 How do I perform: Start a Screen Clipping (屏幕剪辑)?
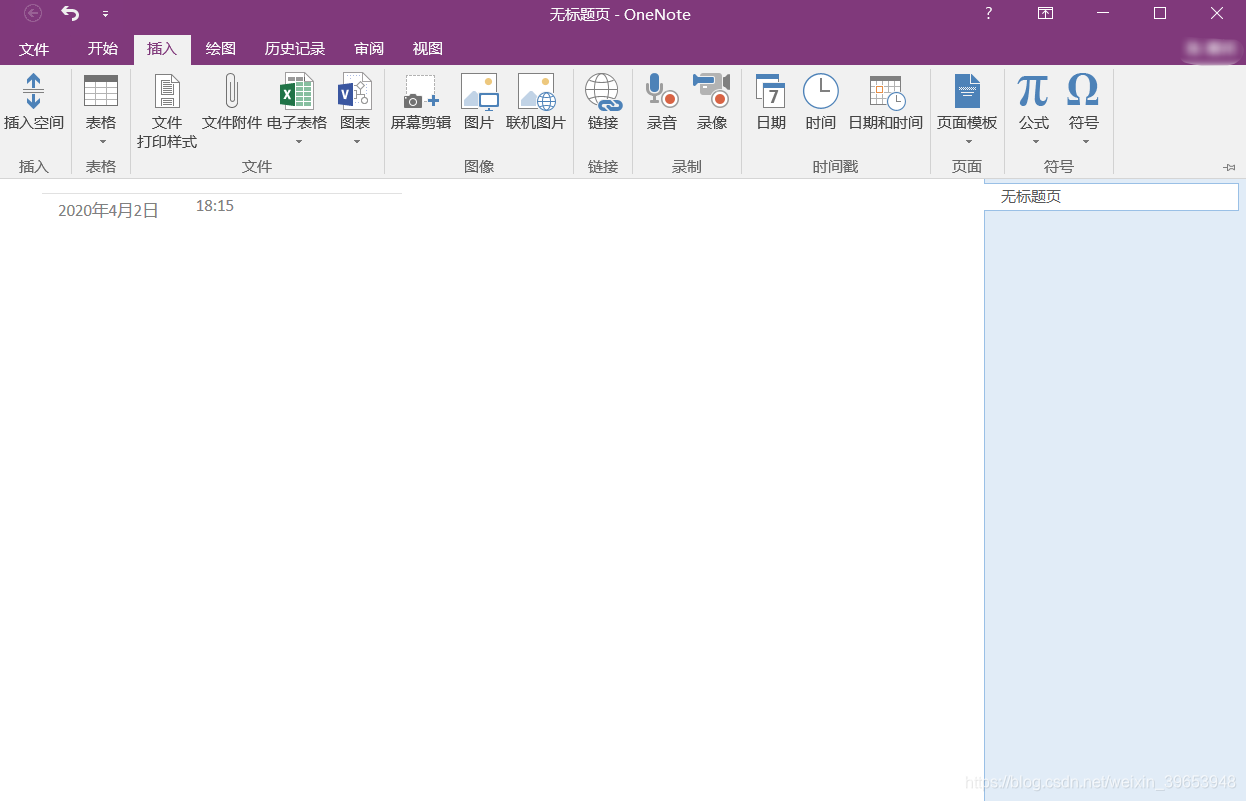click(x=421, y=92)
